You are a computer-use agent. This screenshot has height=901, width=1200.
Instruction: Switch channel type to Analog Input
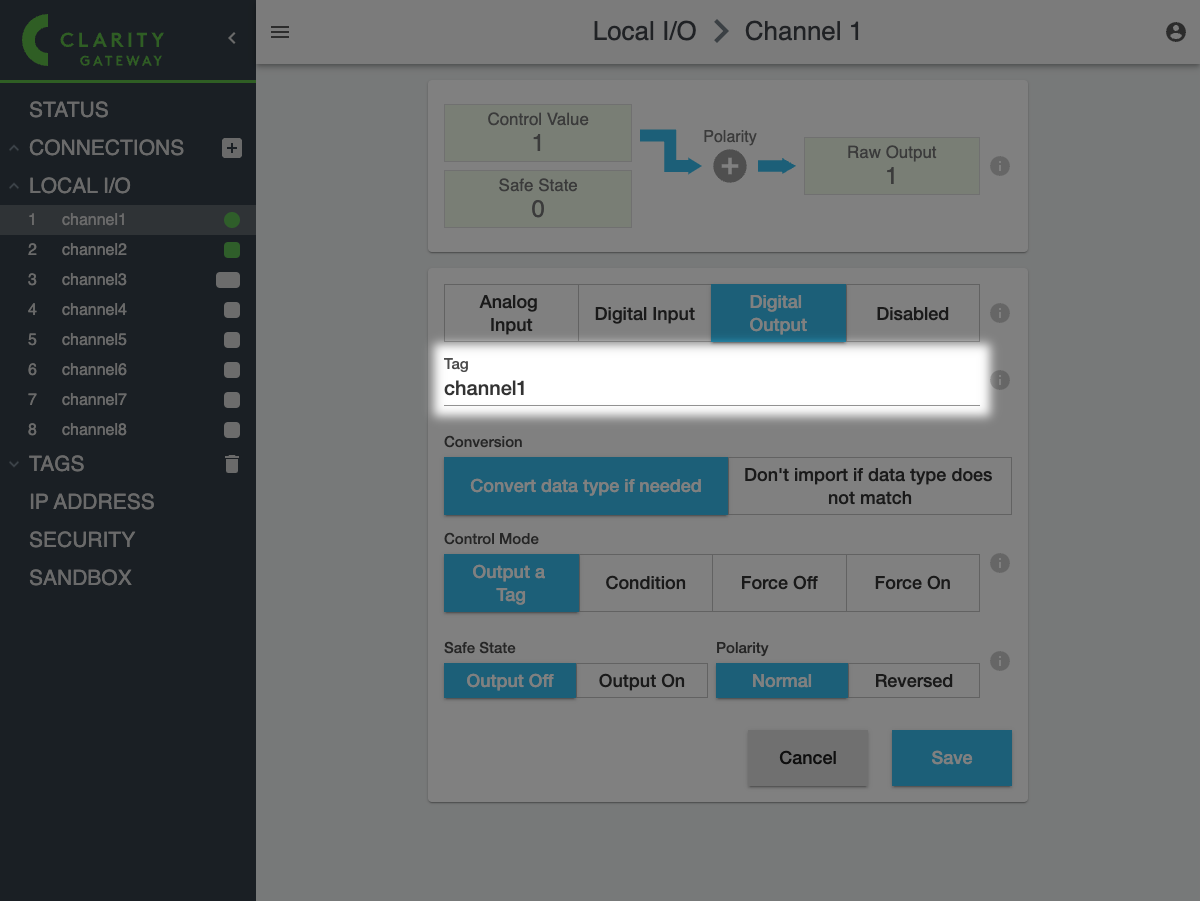pyautogui.click(x=511, y=313)
